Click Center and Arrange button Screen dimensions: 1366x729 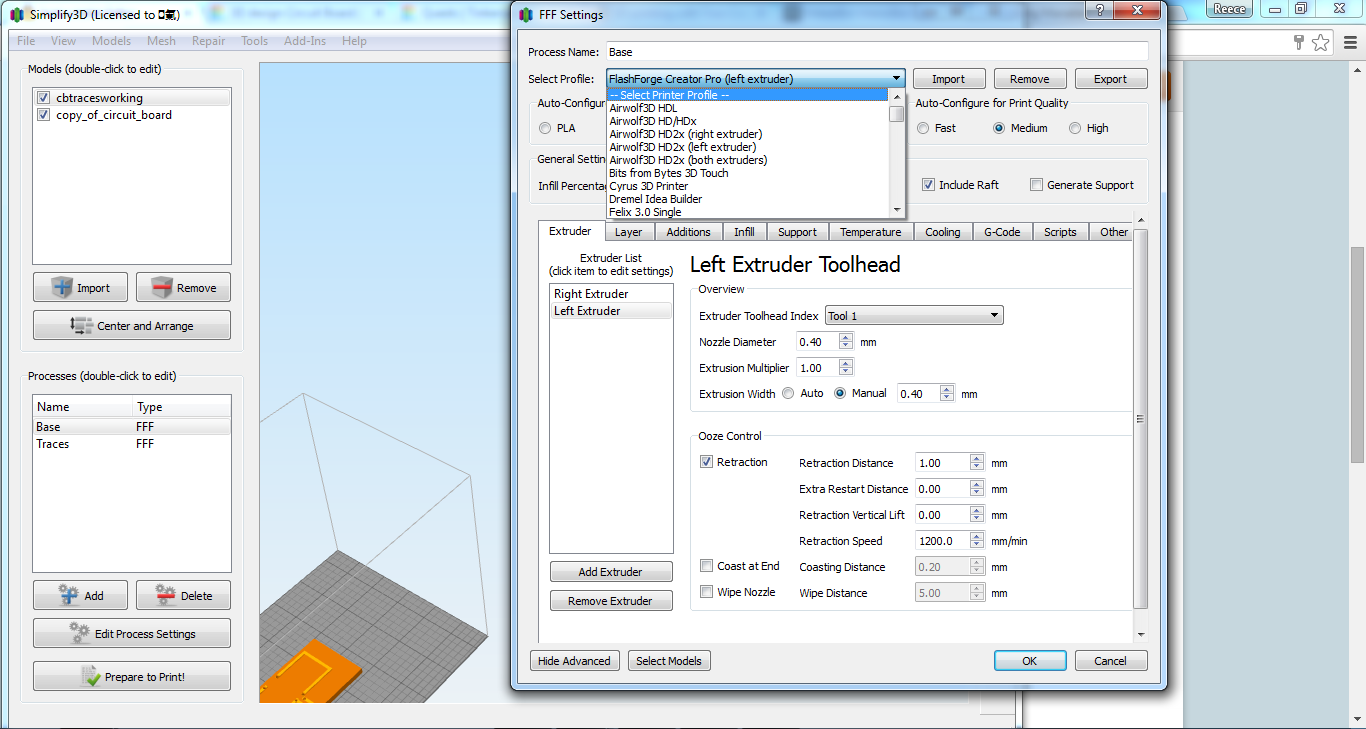click(x=132, y=325)
